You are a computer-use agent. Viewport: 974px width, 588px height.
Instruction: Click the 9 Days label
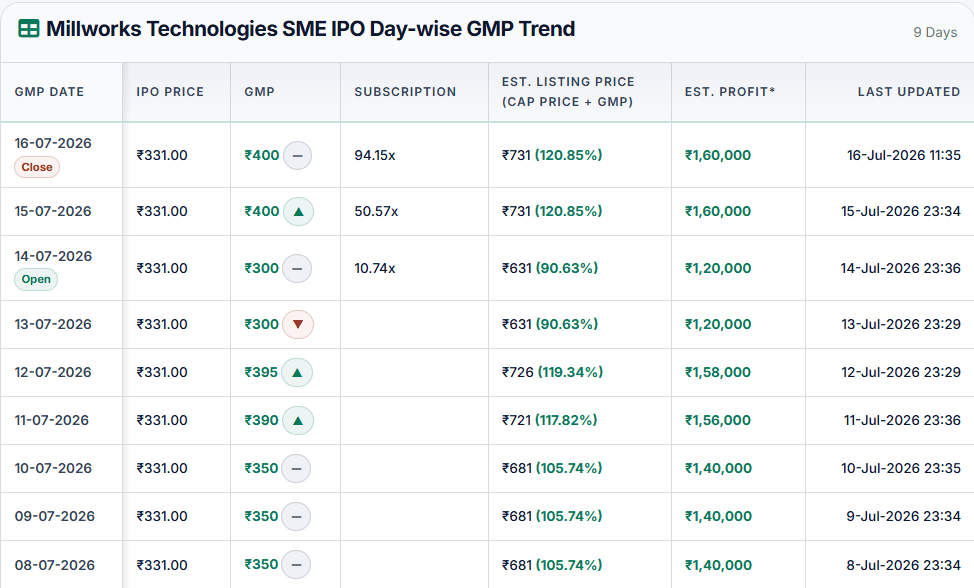pos(935,32)
